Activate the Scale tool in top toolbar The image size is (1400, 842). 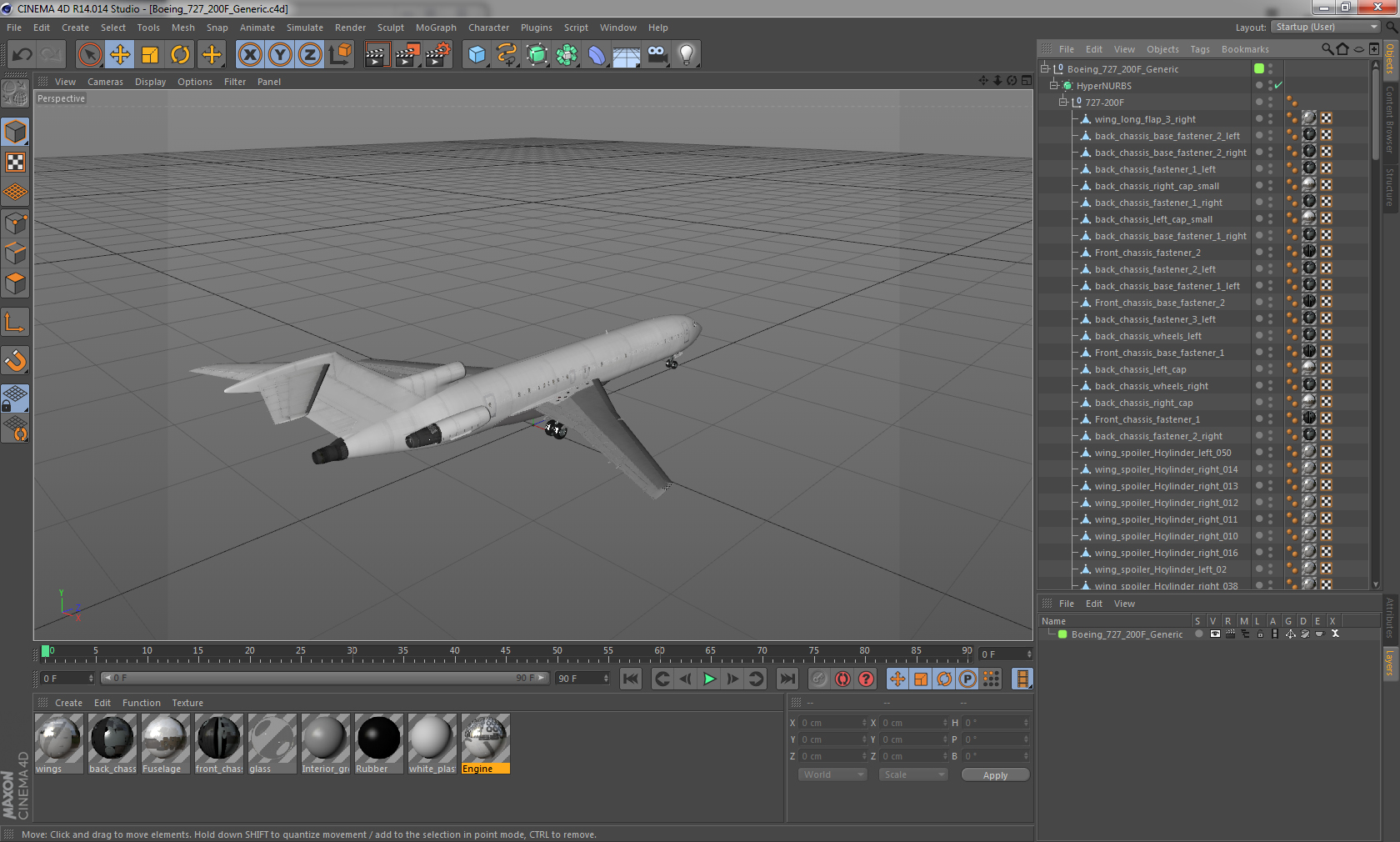coord(150,55)
